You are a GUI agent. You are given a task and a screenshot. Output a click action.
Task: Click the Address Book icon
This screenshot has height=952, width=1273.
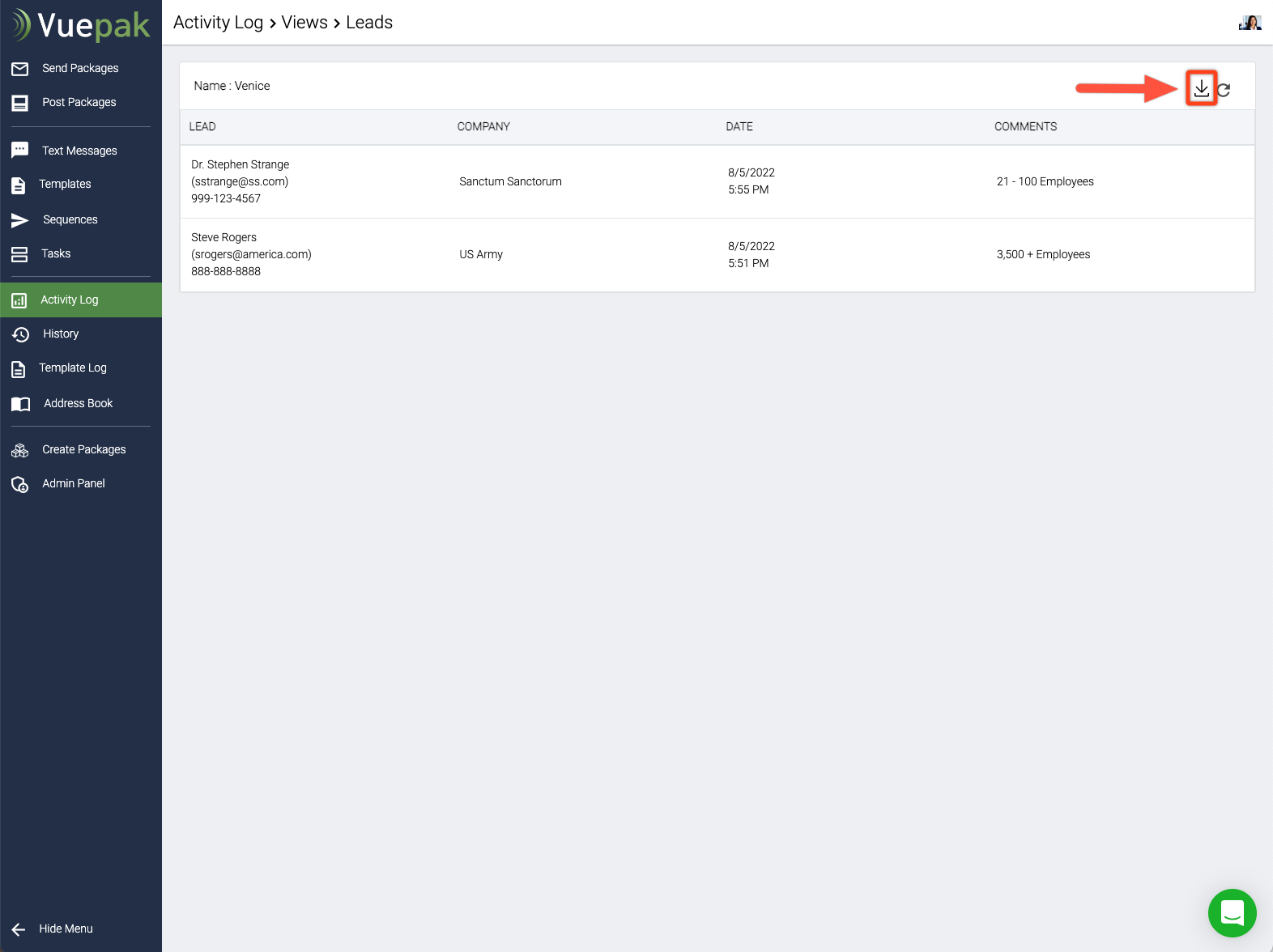tap(20, 404)
